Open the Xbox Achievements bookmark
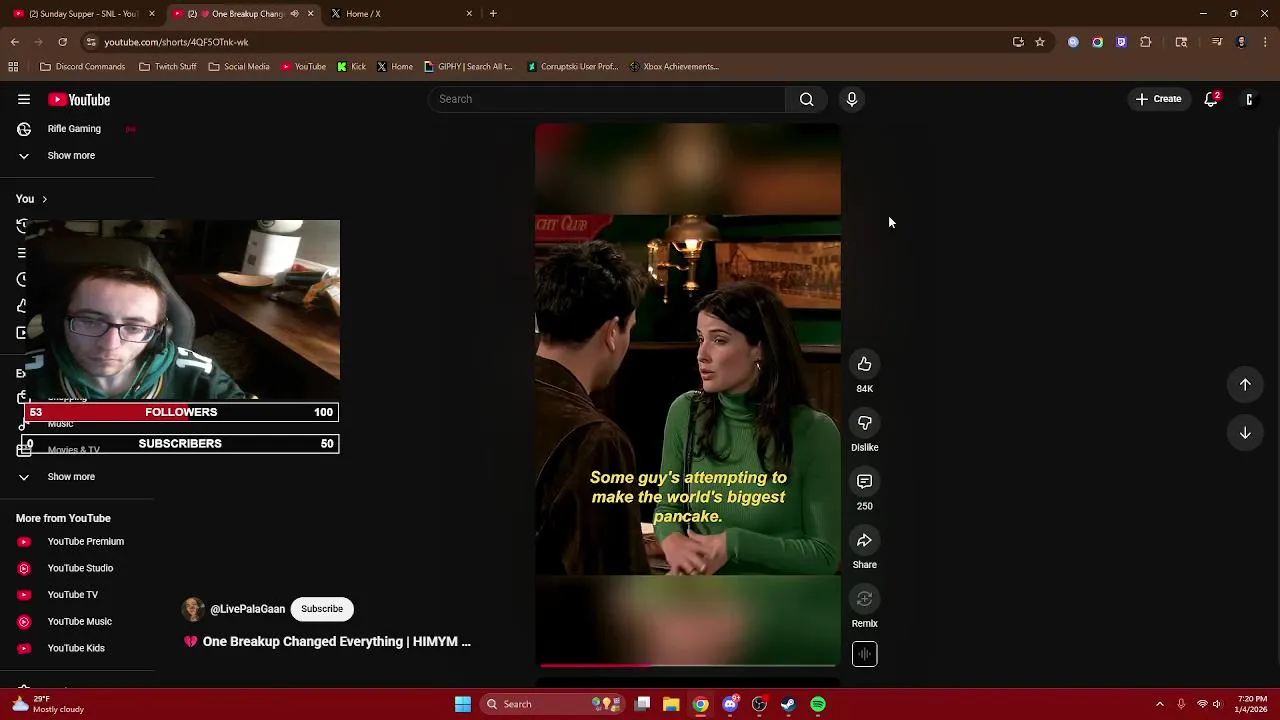This screenshot has width=1280, height=720. point(674,67)
